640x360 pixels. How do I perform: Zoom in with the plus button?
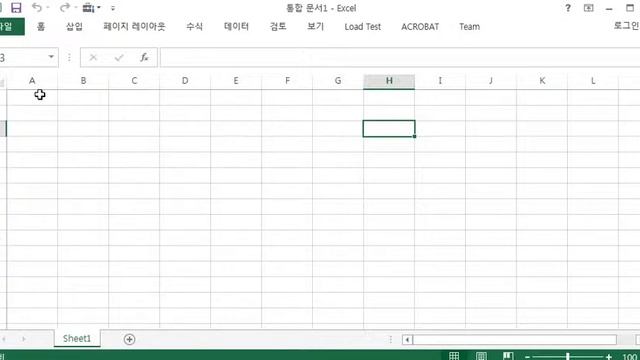pos(609,357)
